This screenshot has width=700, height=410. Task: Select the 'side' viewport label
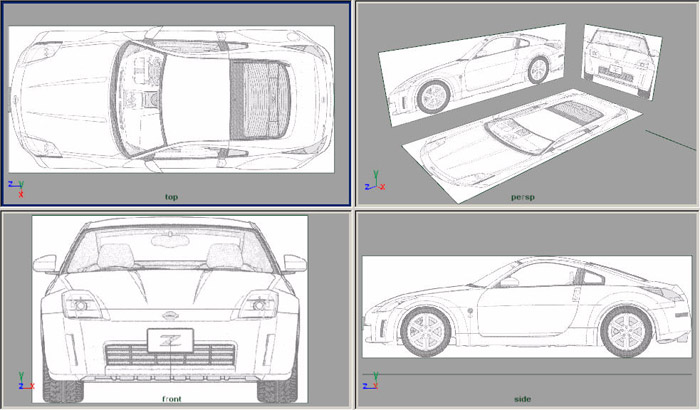coord(522,398)
